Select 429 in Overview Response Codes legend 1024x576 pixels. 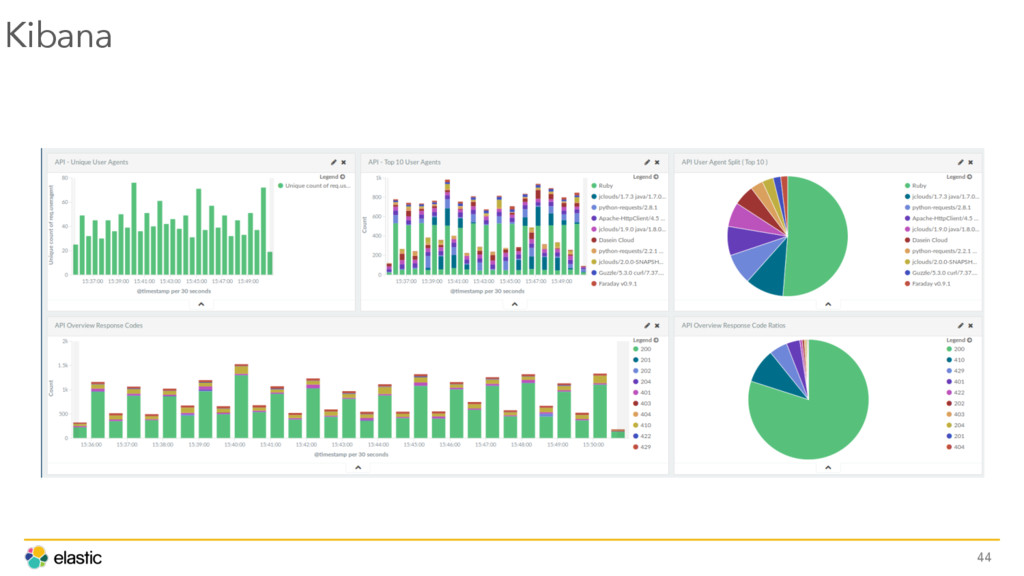click(642, 447)
